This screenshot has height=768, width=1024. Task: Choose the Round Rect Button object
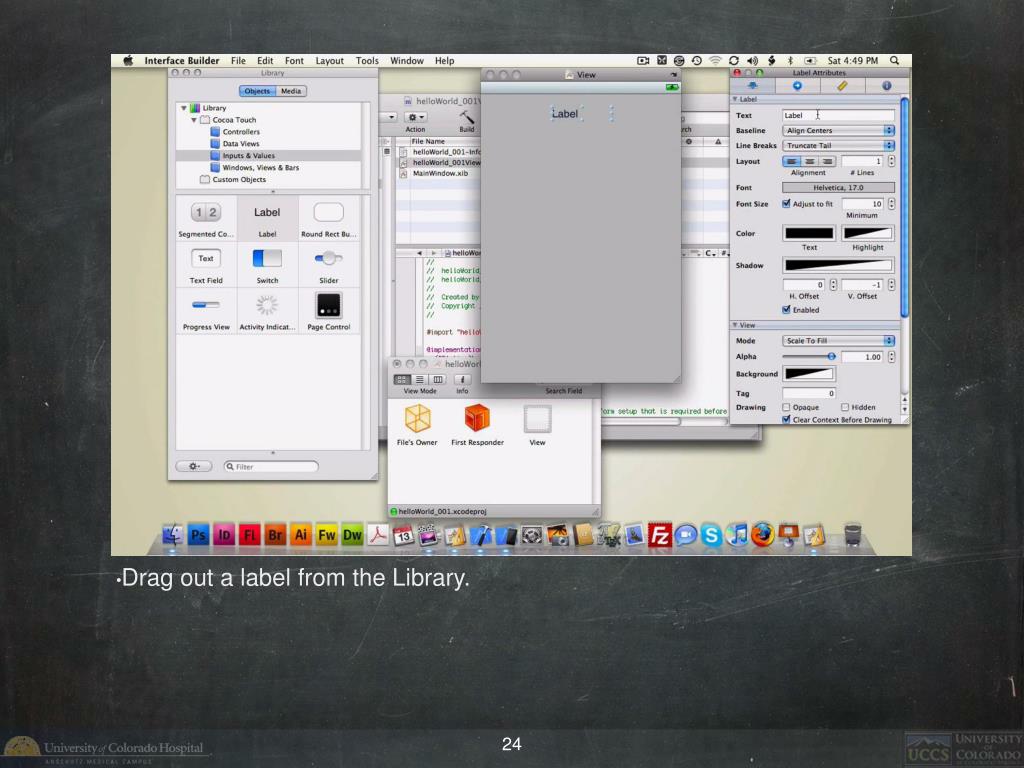(x=328, y=218)
